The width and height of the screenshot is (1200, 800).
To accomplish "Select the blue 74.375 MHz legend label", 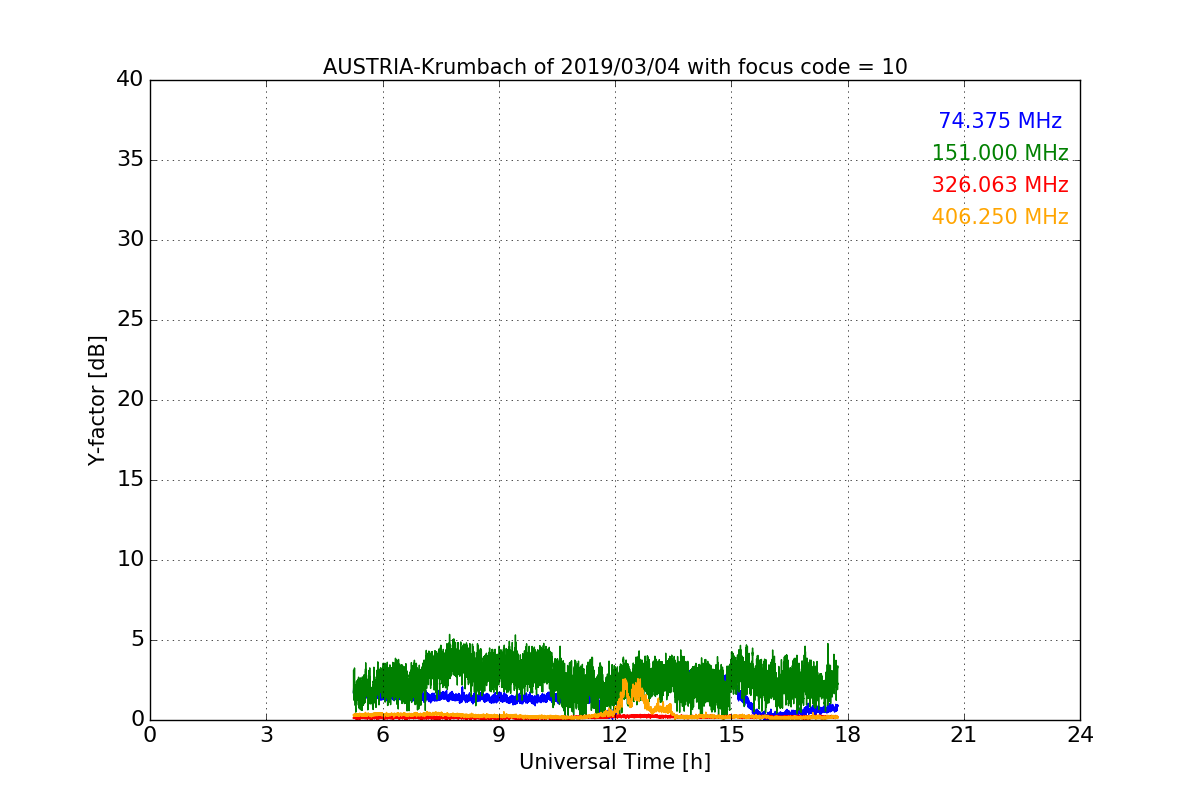I will point(1000,121).
